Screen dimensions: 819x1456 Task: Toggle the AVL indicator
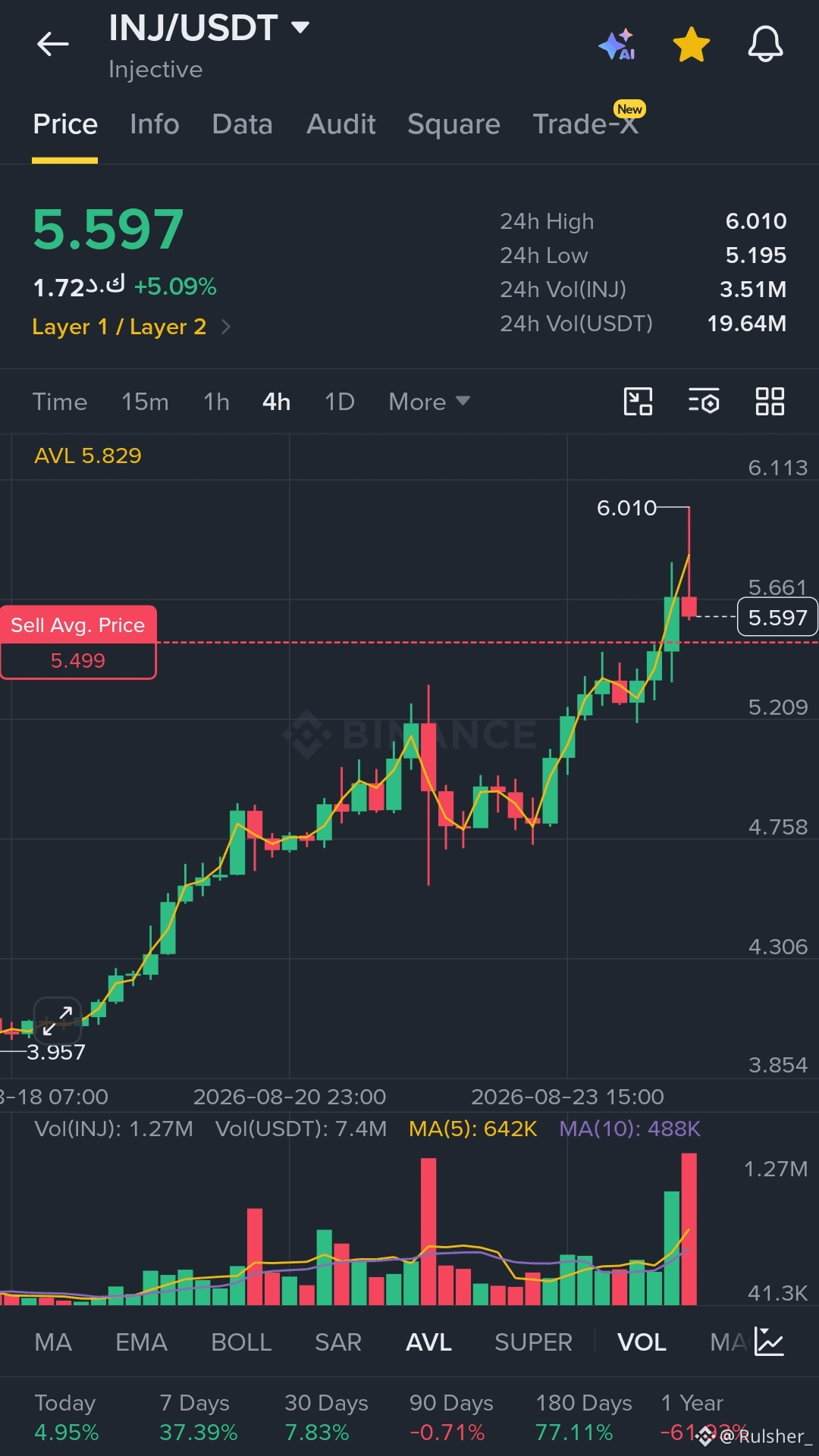(x=428, y=1342)
